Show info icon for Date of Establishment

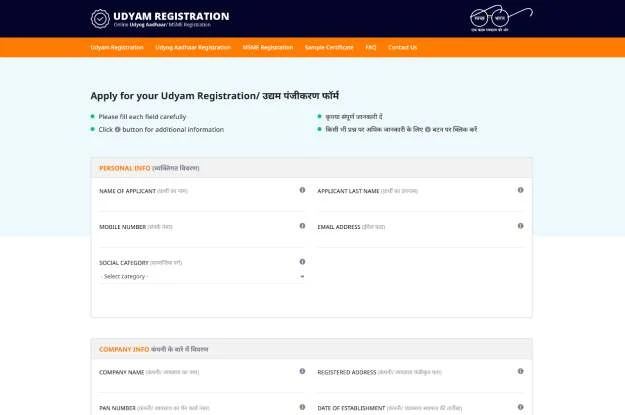pos(521,407)
